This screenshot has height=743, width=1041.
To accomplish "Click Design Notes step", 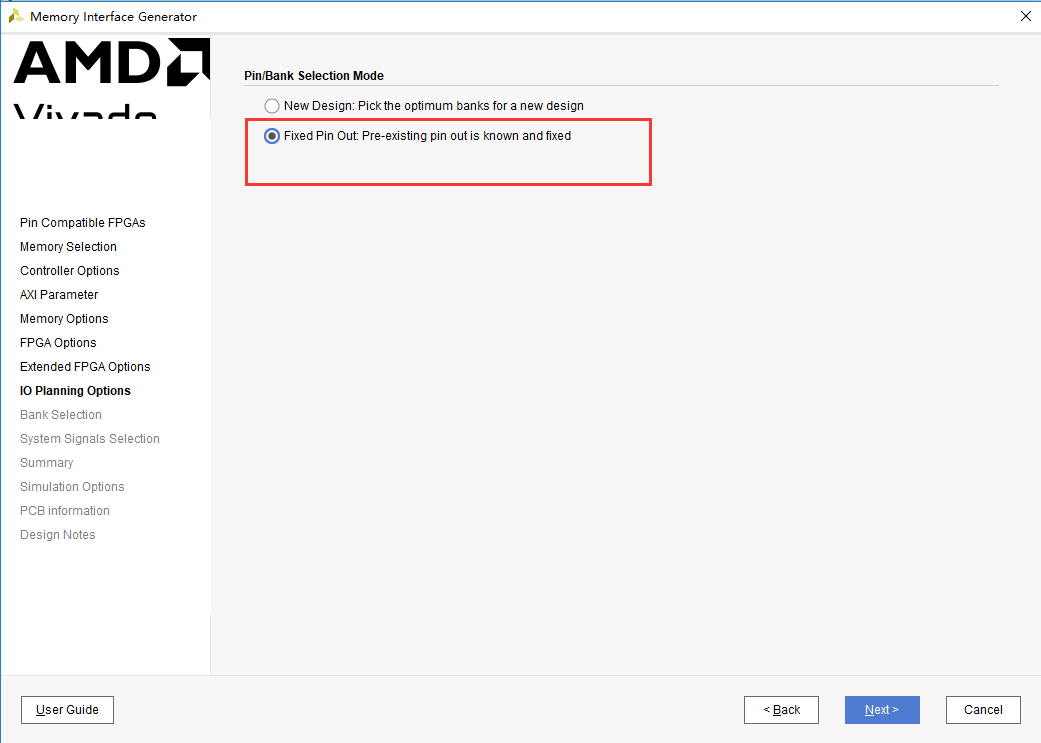I will coord(57,535).
